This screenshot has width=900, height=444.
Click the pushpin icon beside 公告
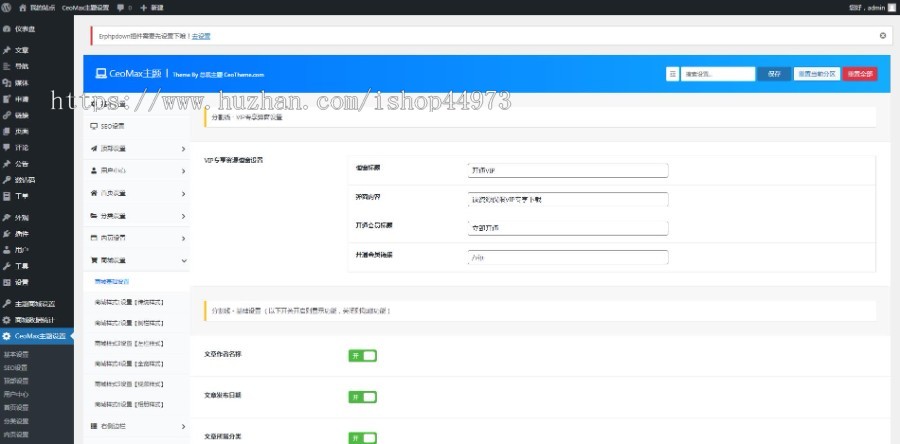tap(6, 163)
